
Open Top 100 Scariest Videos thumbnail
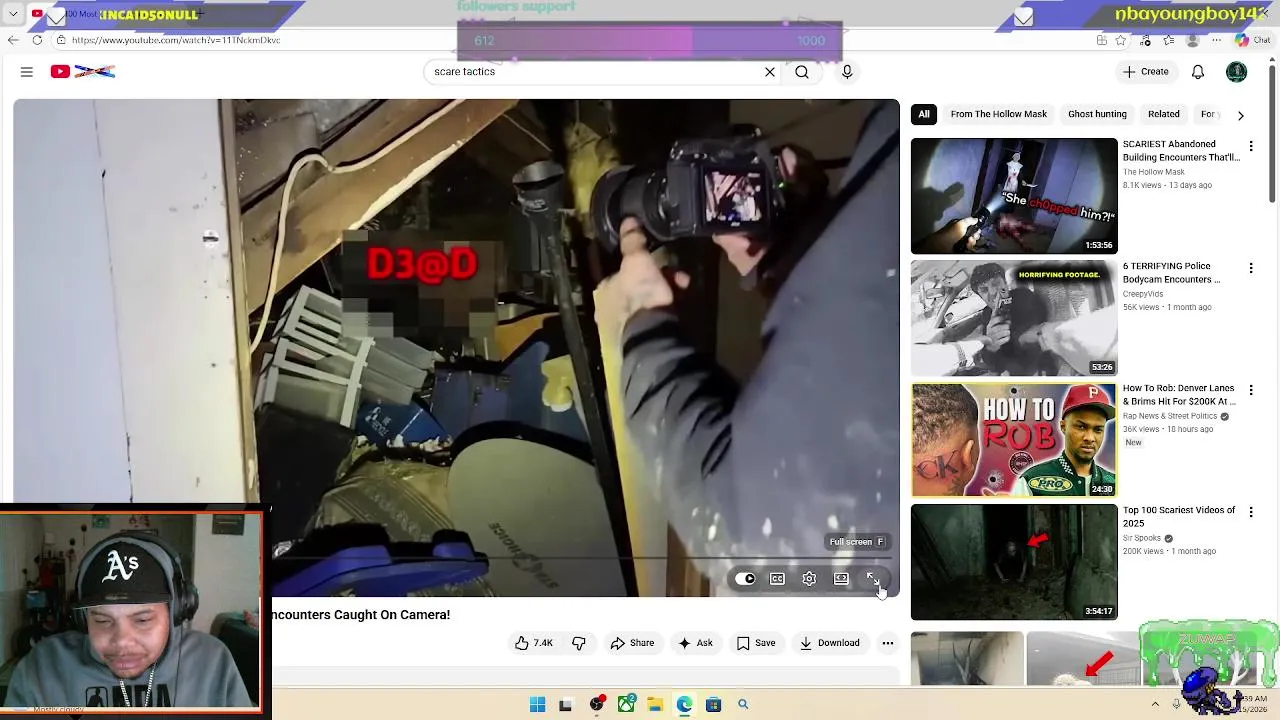pyautogui.click(x=1014, y=562)
